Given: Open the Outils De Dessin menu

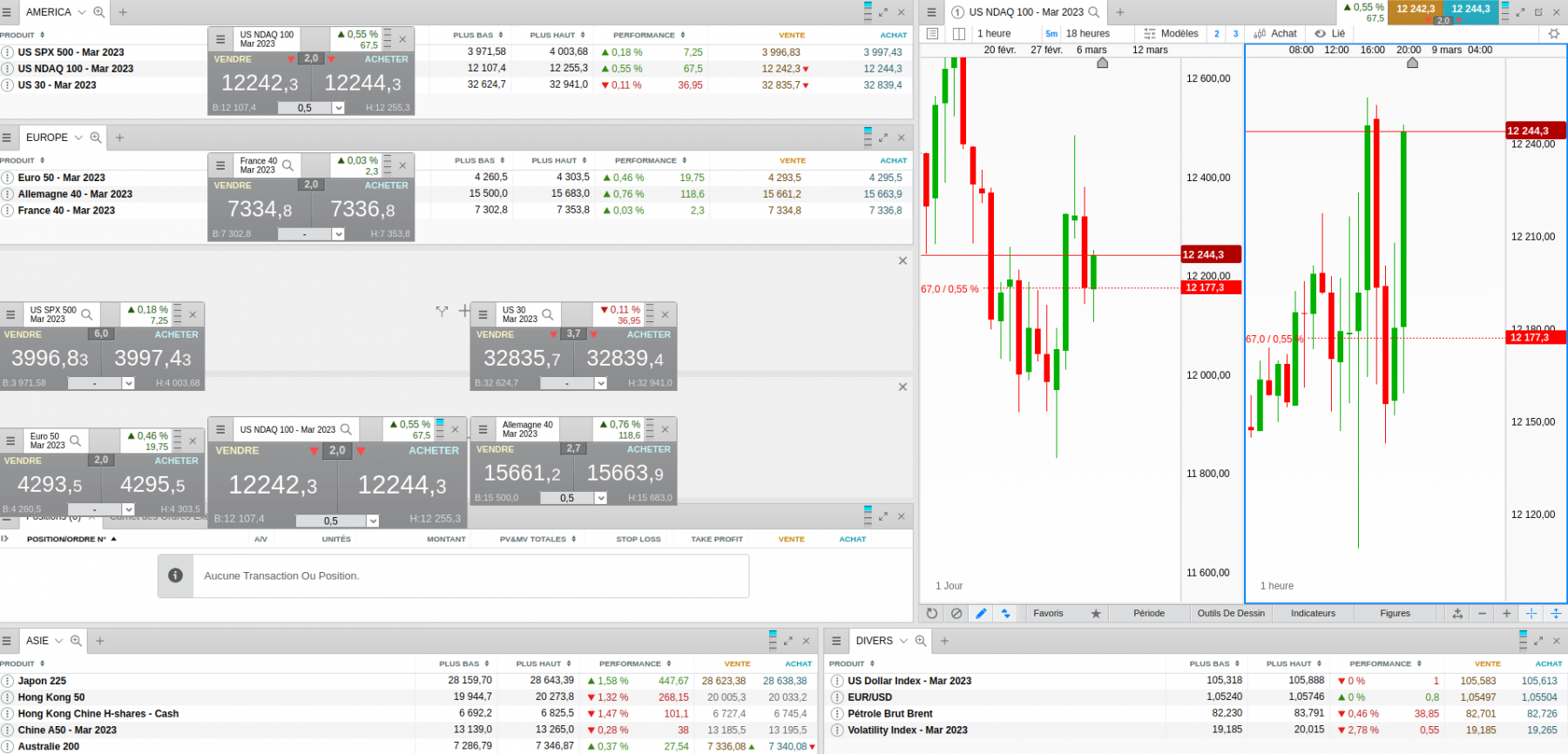Looking at the screenshot, I should coord(1231,613).
